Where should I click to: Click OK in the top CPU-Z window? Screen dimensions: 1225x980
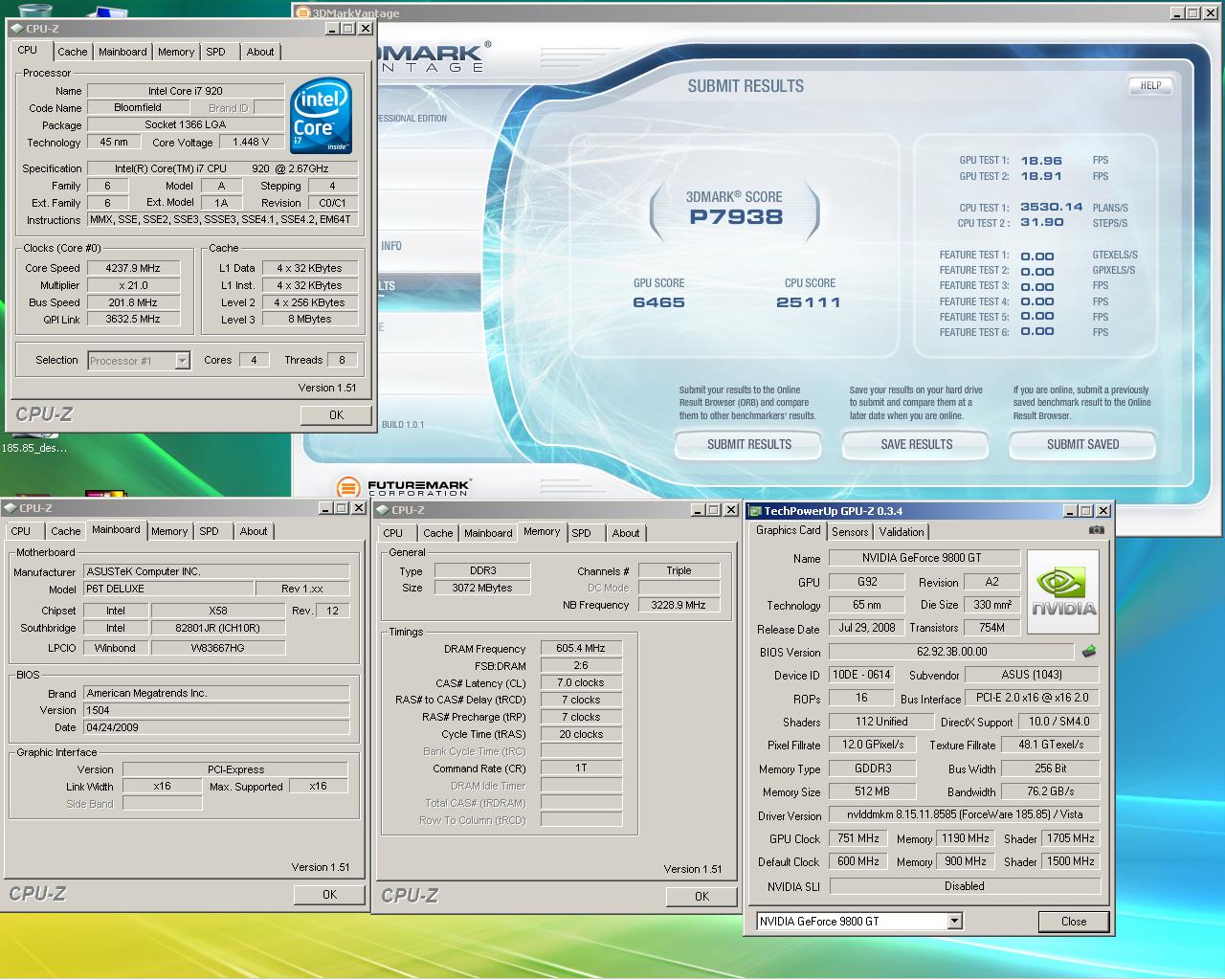(x=336, y=415)
